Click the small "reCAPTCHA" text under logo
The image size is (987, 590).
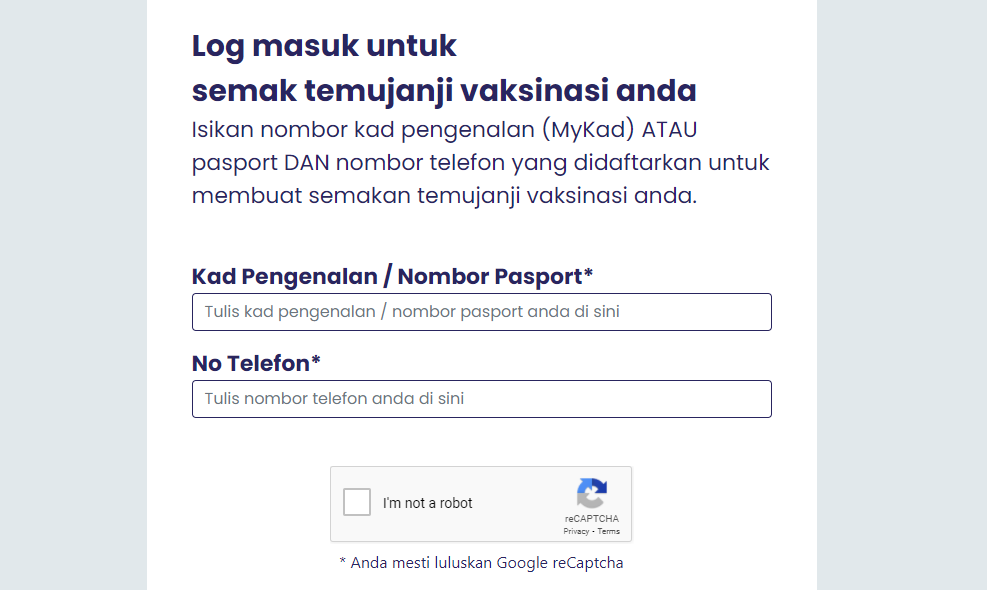coord(591,519)
